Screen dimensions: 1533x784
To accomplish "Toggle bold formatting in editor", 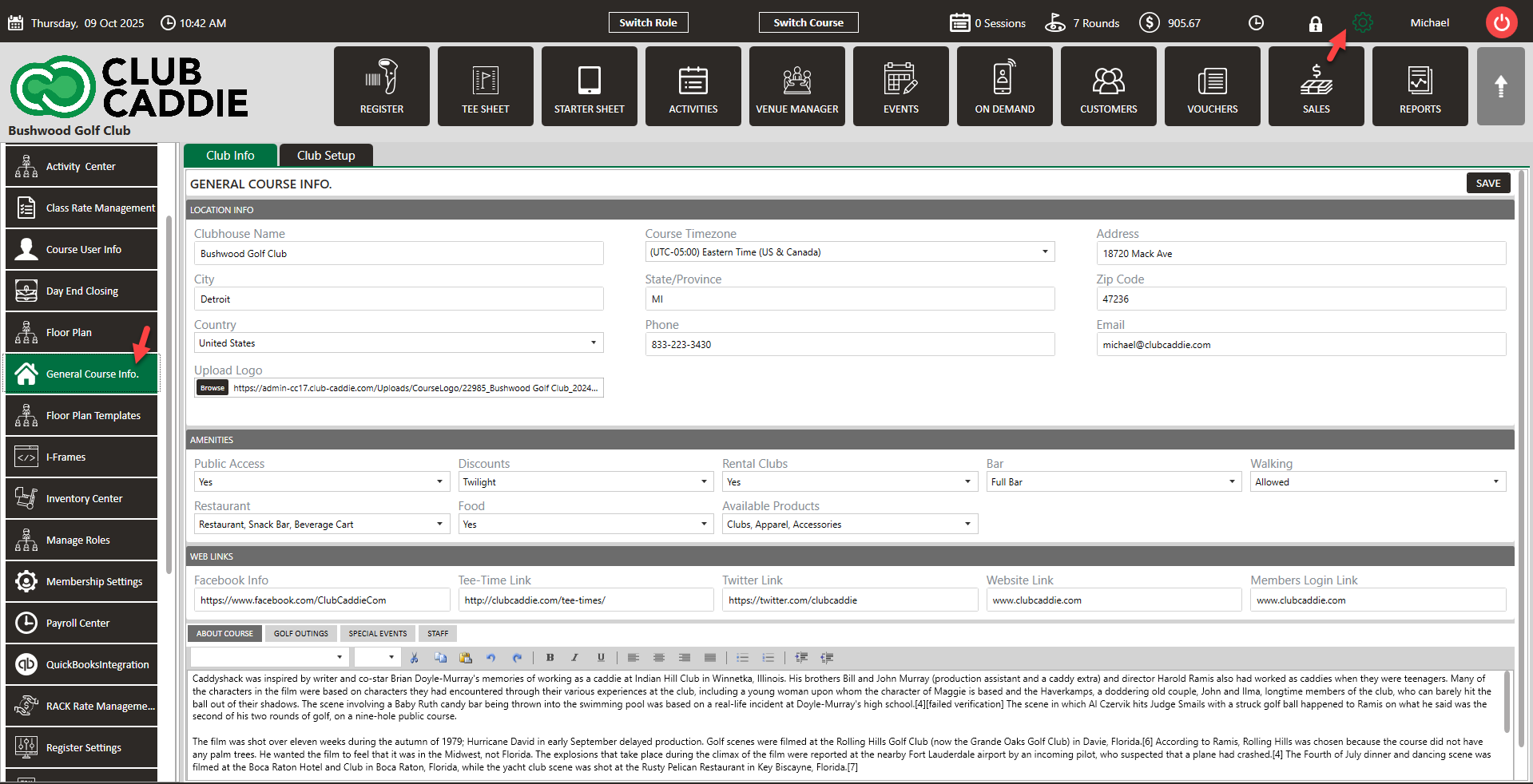I will click(x=550, y=658).
